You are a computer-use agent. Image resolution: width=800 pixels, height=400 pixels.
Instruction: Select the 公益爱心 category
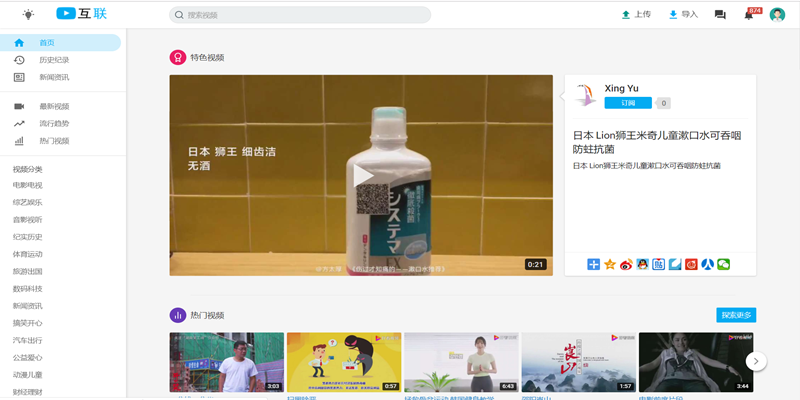coord(28,358)
